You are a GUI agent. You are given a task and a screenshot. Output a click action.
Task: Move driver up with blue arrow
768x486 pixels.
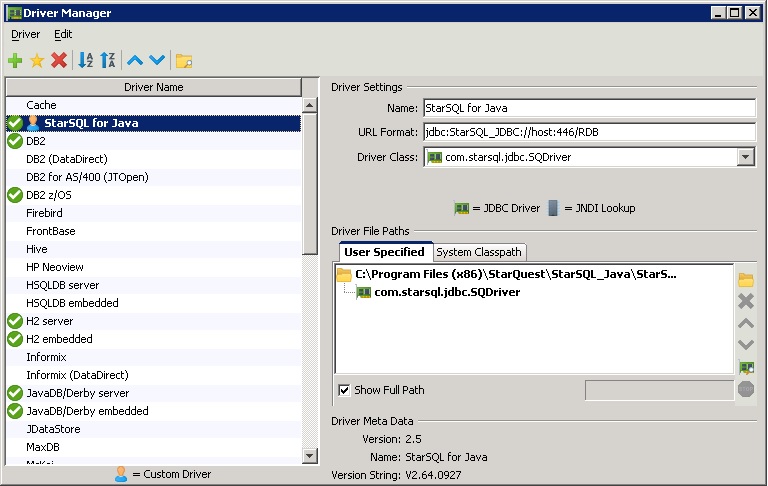click(135, 61)
